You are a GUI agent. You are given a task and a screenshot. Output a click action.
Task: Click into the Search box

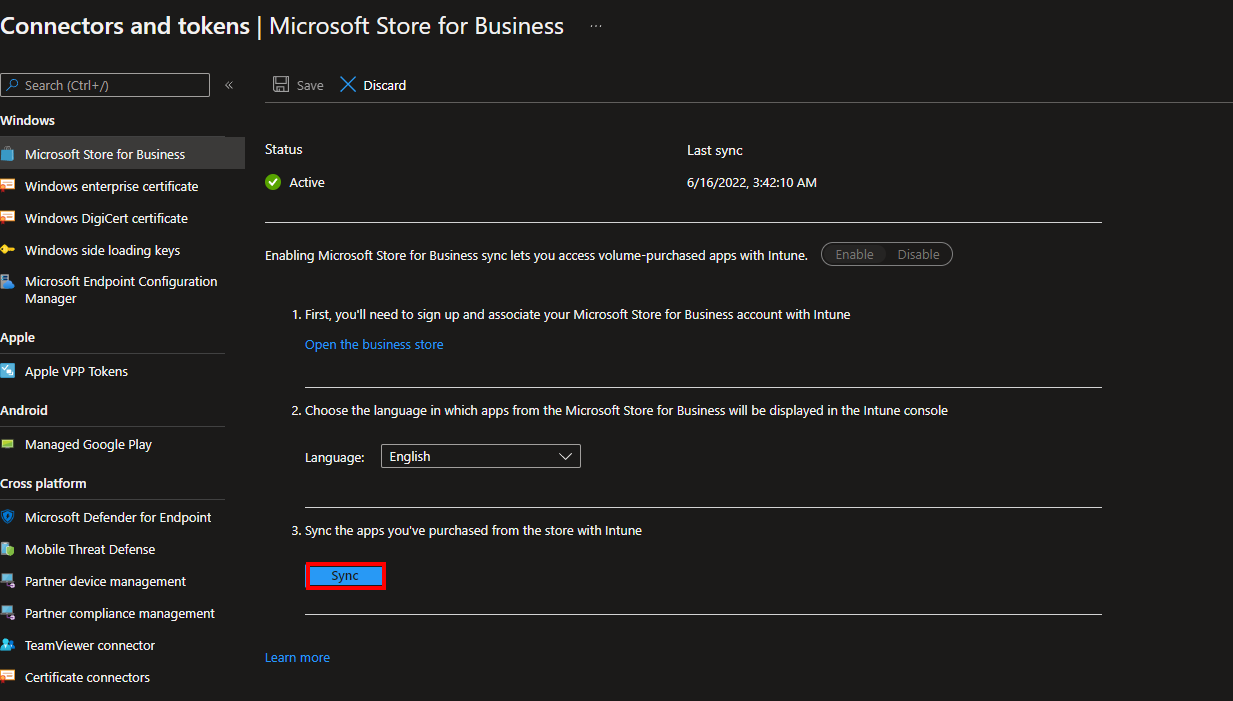click(x=110, y=85)
